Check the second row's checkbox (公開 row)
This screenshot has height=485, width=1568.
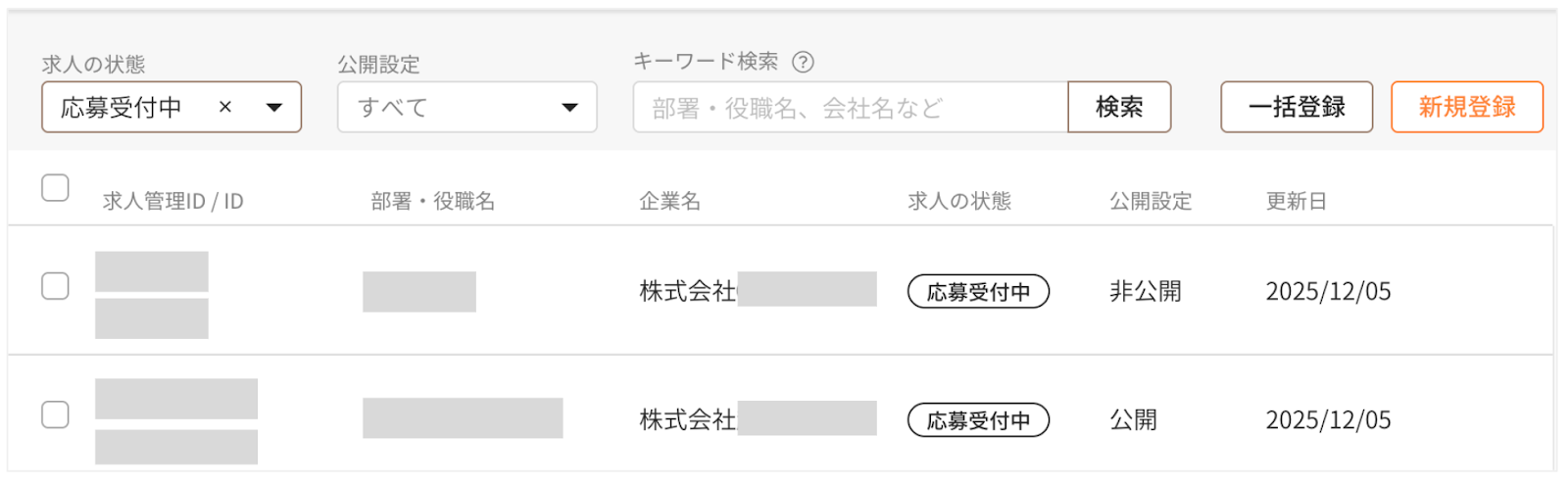[x=55, y=414]
